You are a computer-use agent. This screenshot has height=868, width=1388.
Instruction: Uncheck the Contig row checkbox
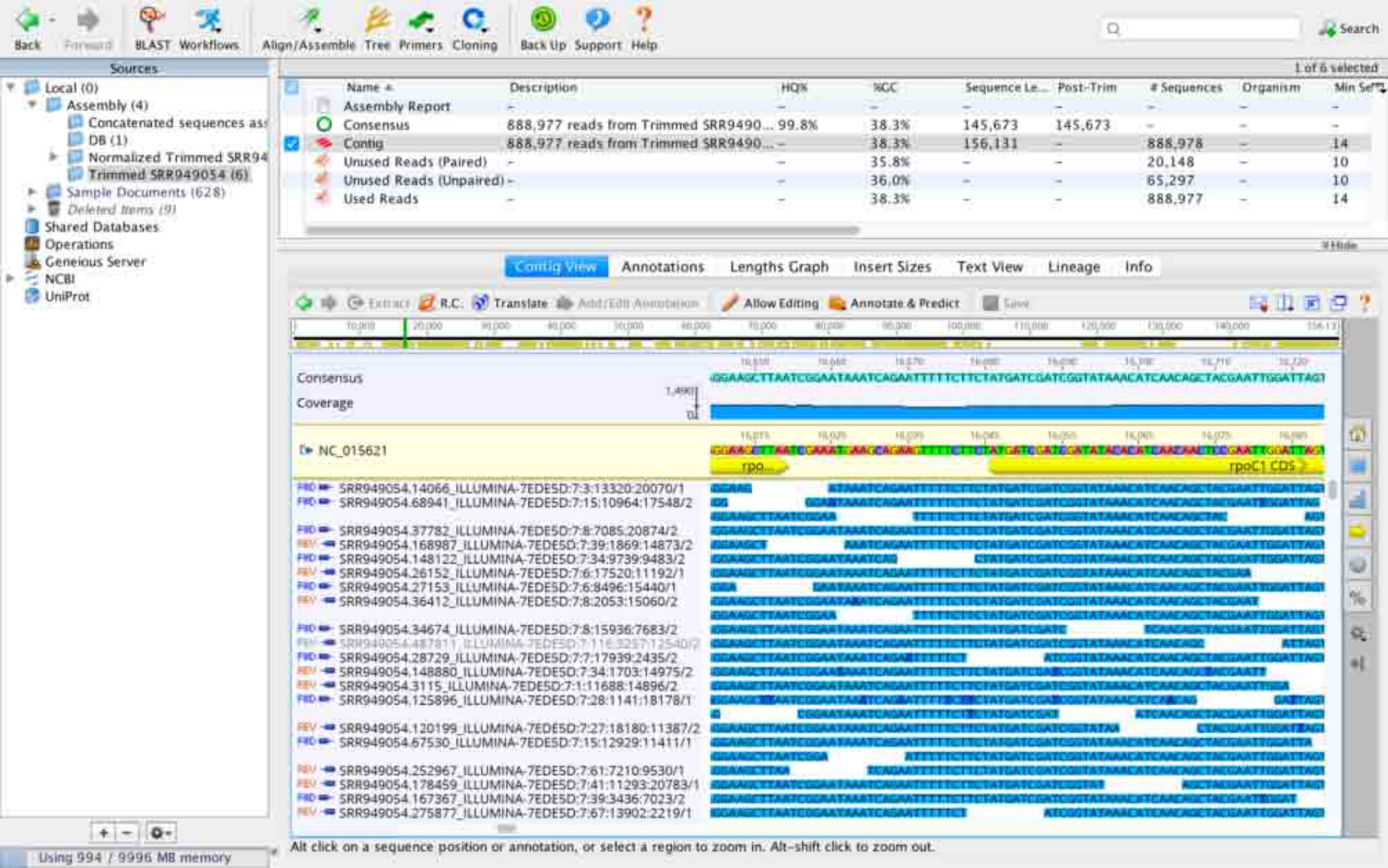click(x=292, y=144)
